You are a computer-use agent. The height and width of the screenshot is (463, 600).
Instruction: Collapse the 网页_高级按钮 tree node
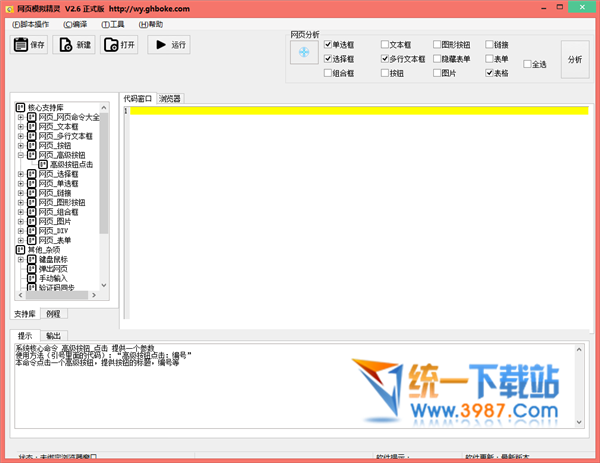point(21,155)
